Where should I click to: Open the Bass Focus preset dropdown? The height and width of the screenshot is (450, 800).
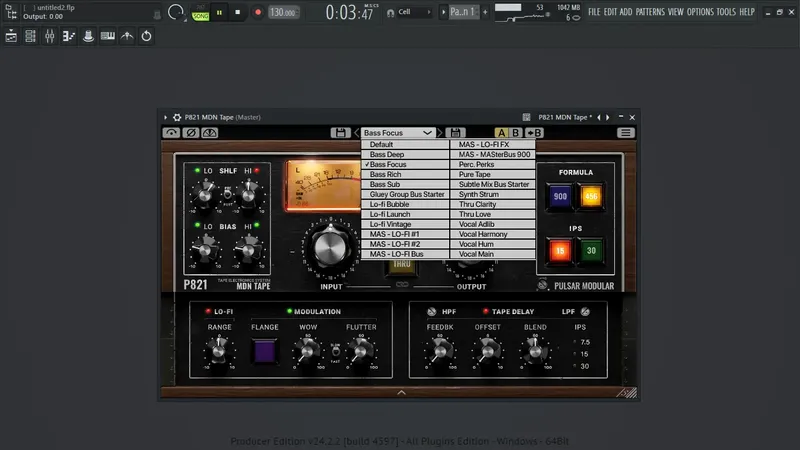(x=398, y=133)
